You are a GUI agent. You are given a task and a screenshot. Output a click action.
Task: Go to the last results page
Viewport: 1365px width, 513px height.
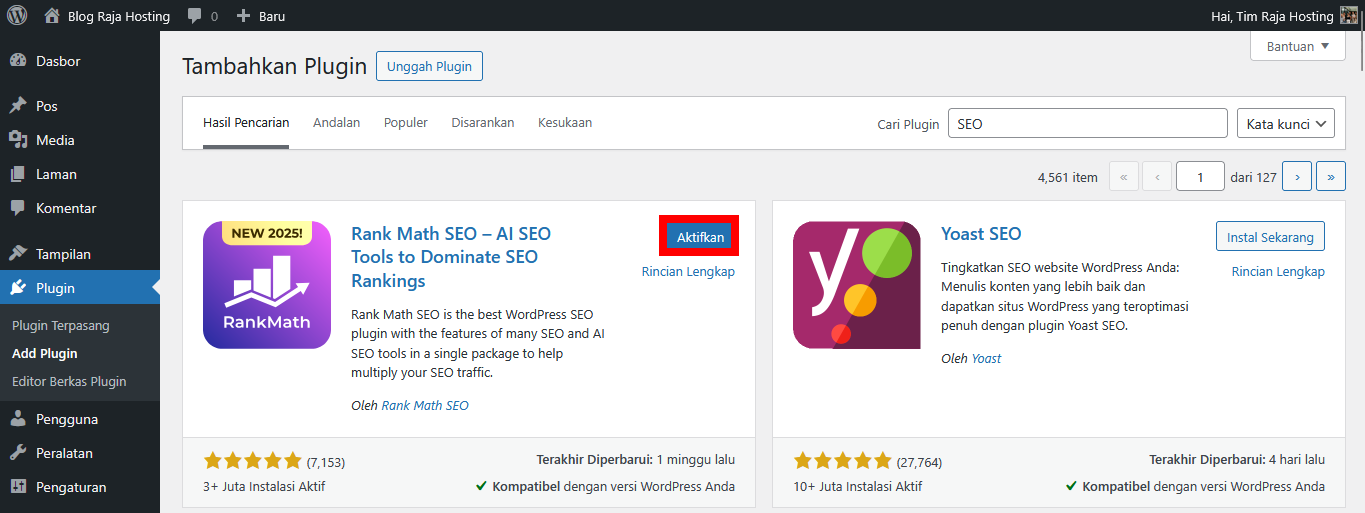point(1331,177)
